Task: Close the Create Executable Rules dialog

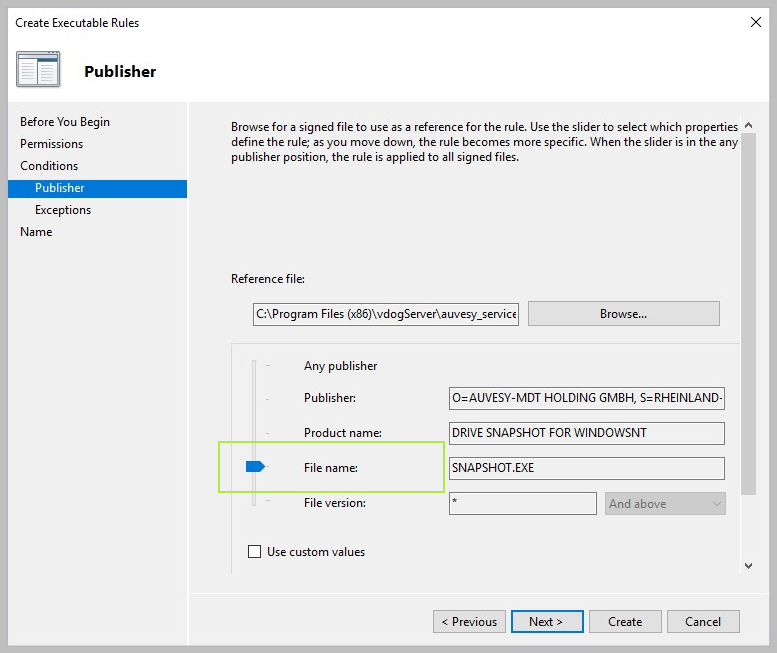Action: point(753,21)
